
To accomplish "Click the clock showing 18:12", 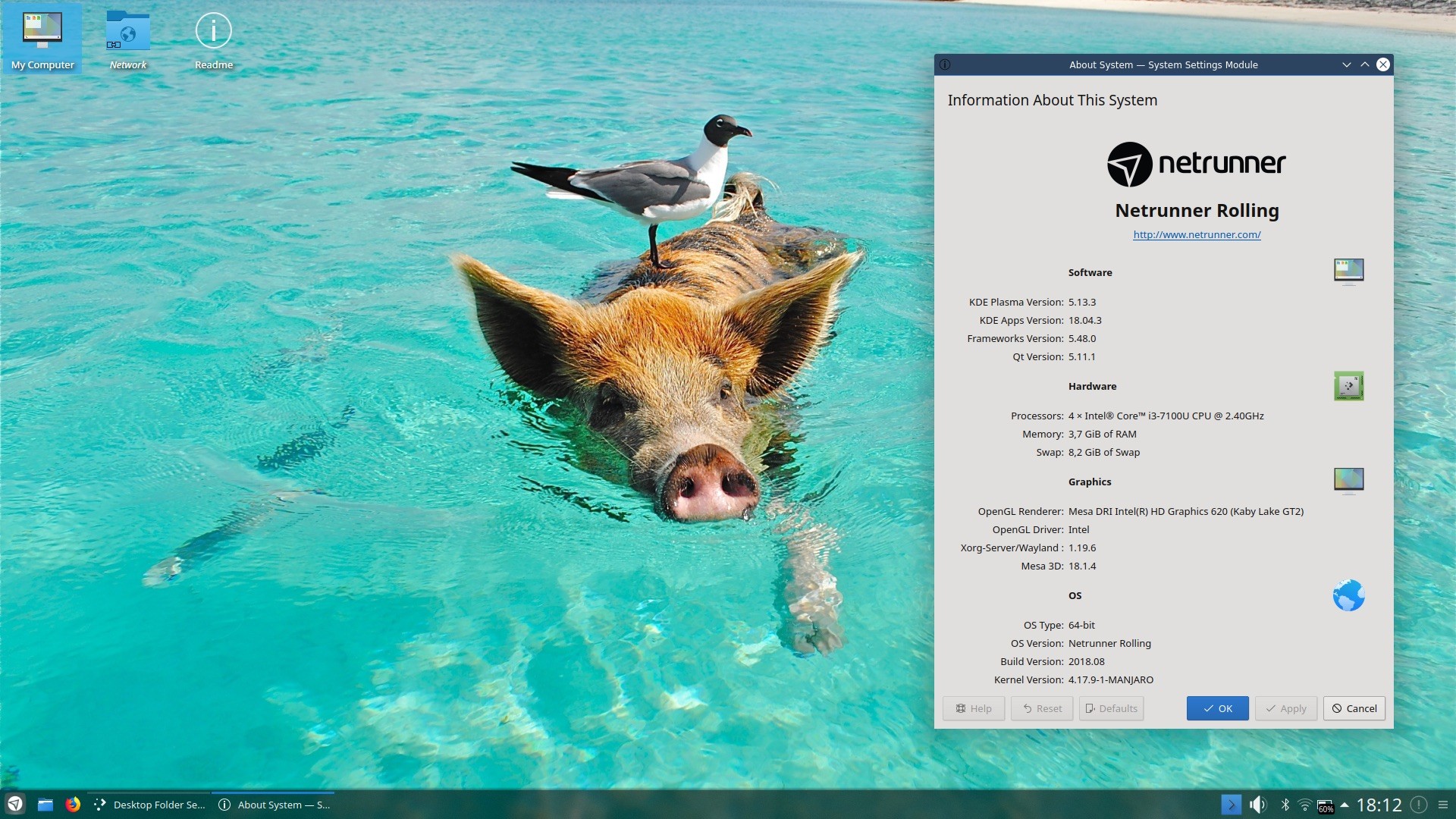I will [x=1379, y=805].
